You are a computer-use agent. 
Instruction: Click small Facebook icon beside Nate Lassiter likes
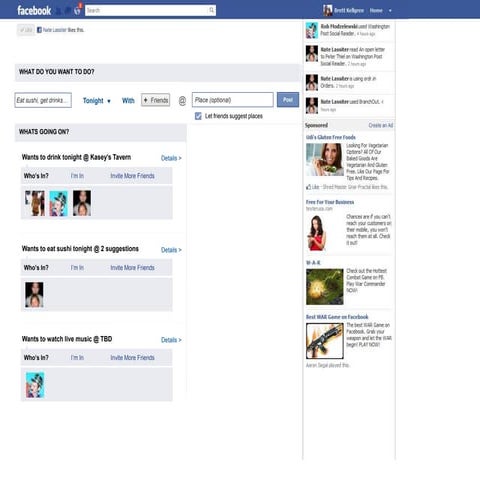39,30
